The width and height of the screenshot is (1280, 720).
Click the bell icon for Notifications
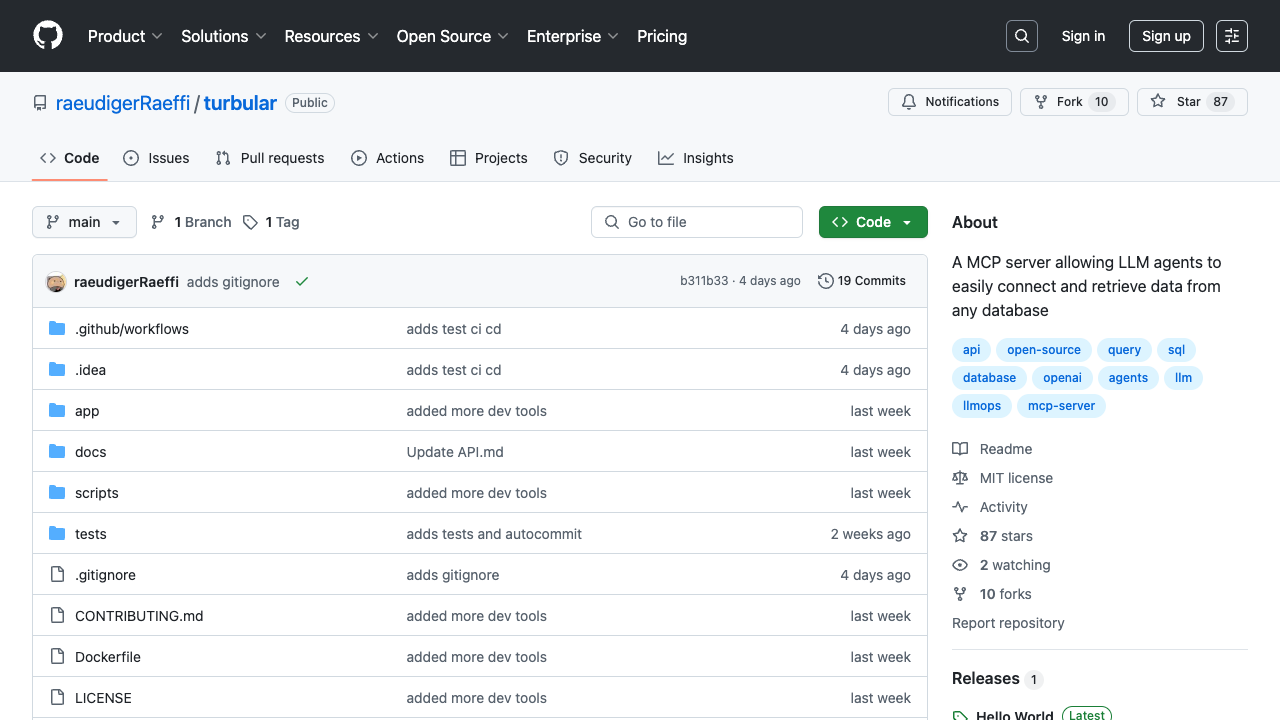point(909,102)
